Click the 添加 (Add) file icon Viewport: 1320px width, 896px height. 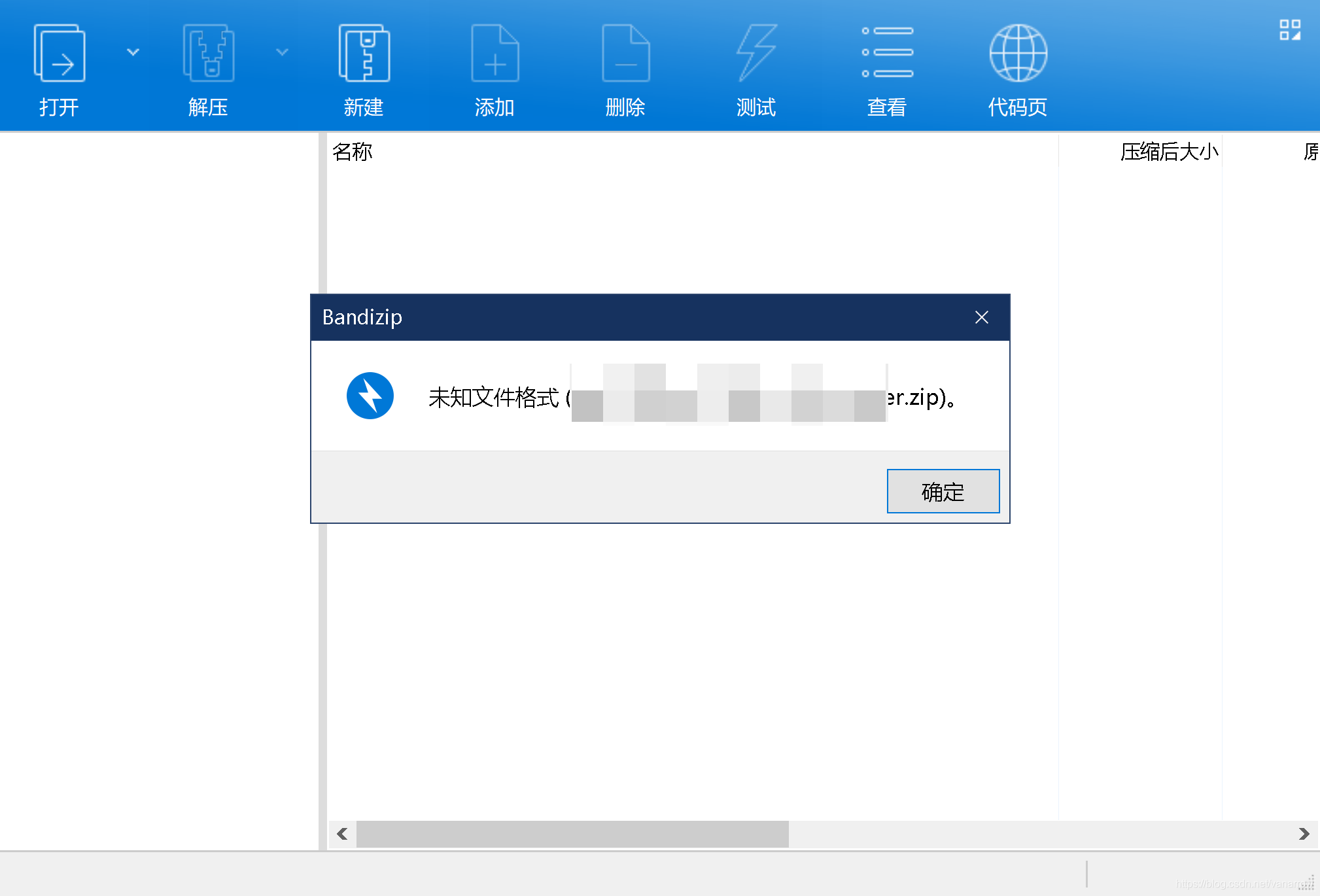coord(495,54)
